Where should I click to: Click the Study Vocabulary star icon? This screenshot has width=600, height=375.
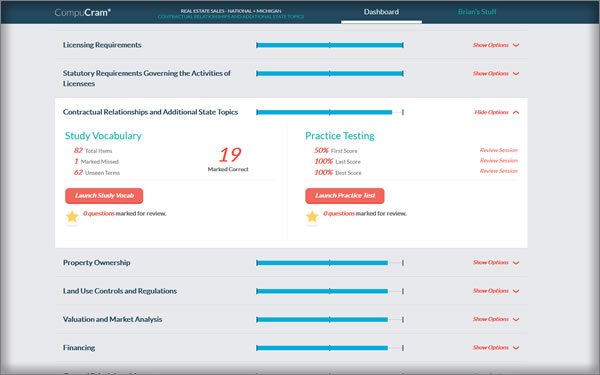coord(72,217)
